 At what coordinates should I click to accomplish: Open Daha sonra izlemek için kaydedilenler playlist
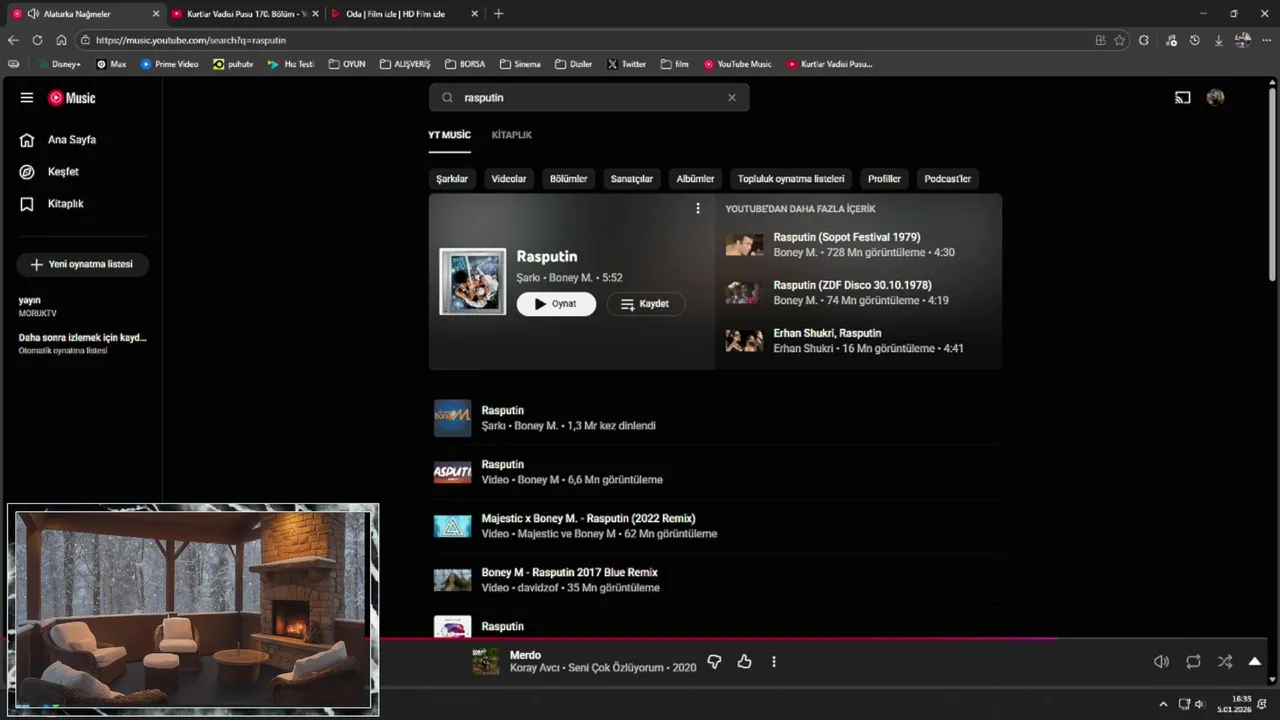coord(82,343)
